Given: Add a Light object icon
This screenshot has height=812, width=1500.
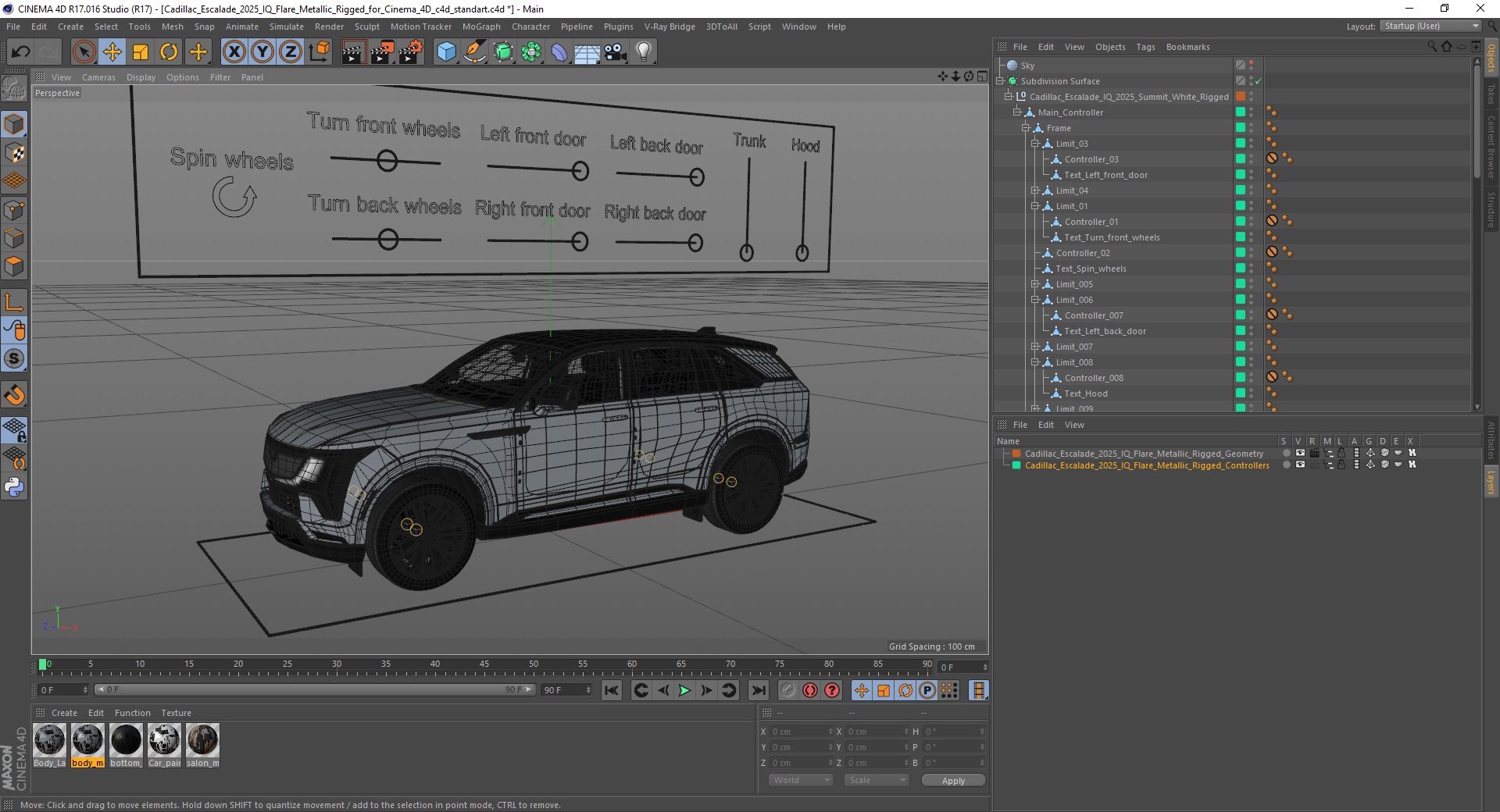Looking at the screenshot, I should tap(644, 52).
